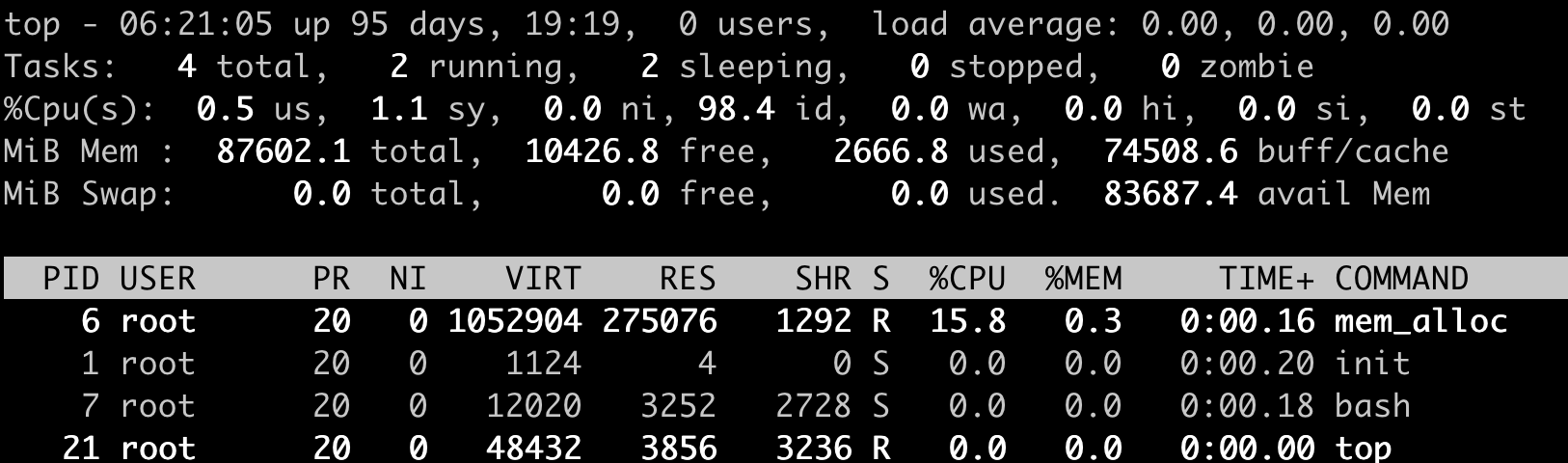Select the init process name
1568x463 pixels.
coord(1372,364)
